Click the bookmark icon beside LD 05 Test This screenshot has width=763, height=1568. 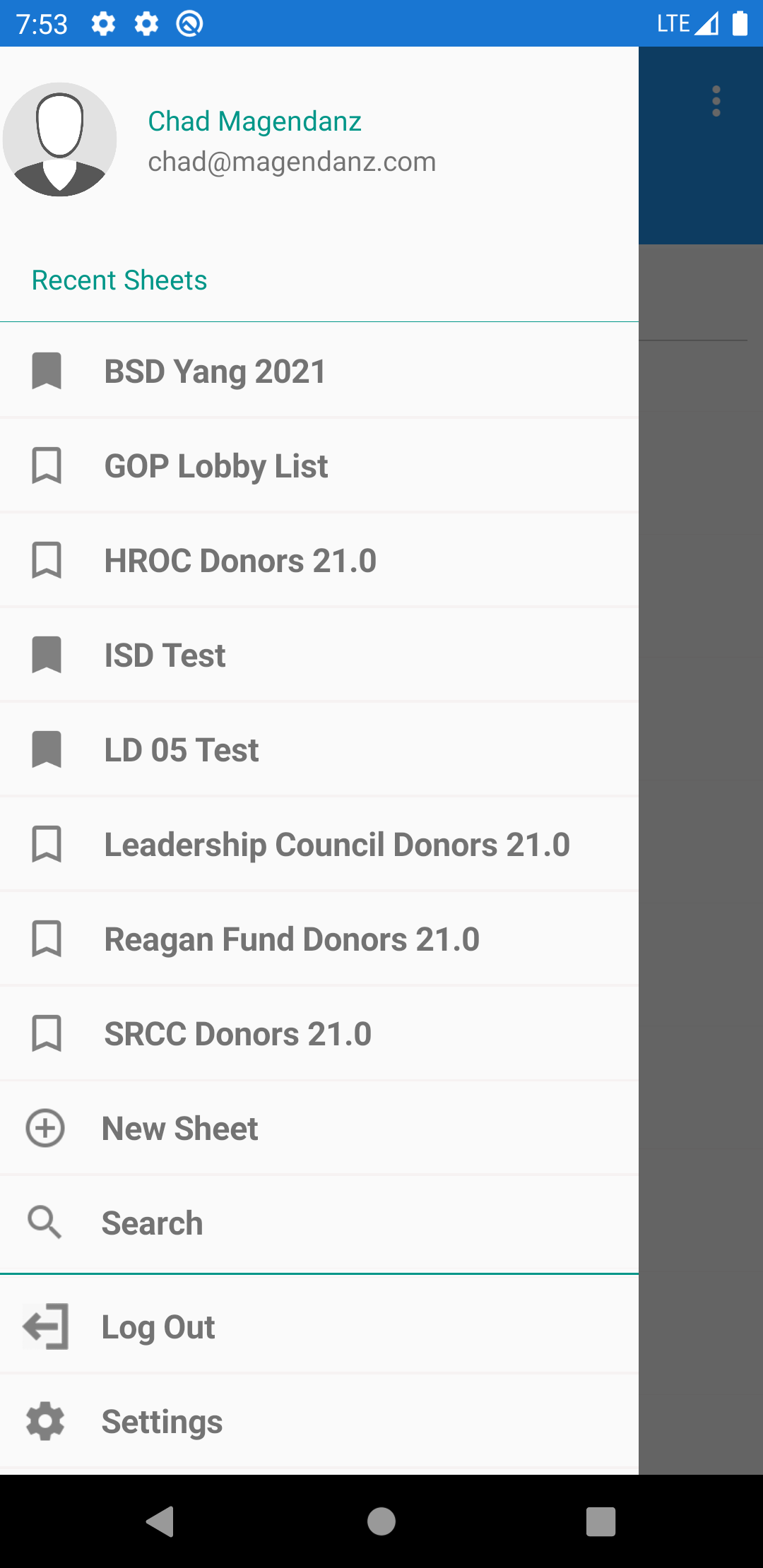(x=47, y=749)
